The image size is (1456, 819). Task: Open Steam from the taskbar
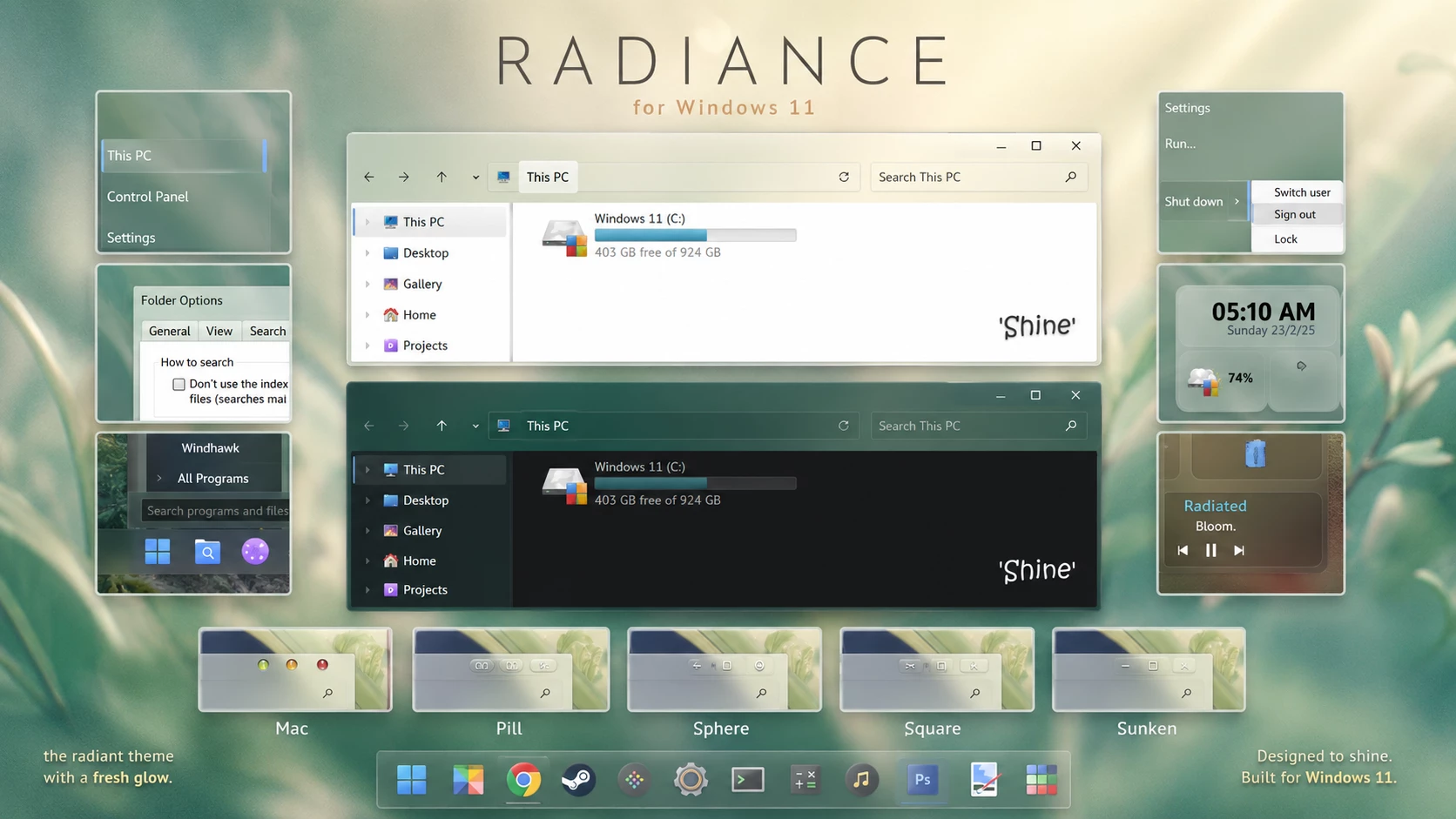[x=578, y=780]
